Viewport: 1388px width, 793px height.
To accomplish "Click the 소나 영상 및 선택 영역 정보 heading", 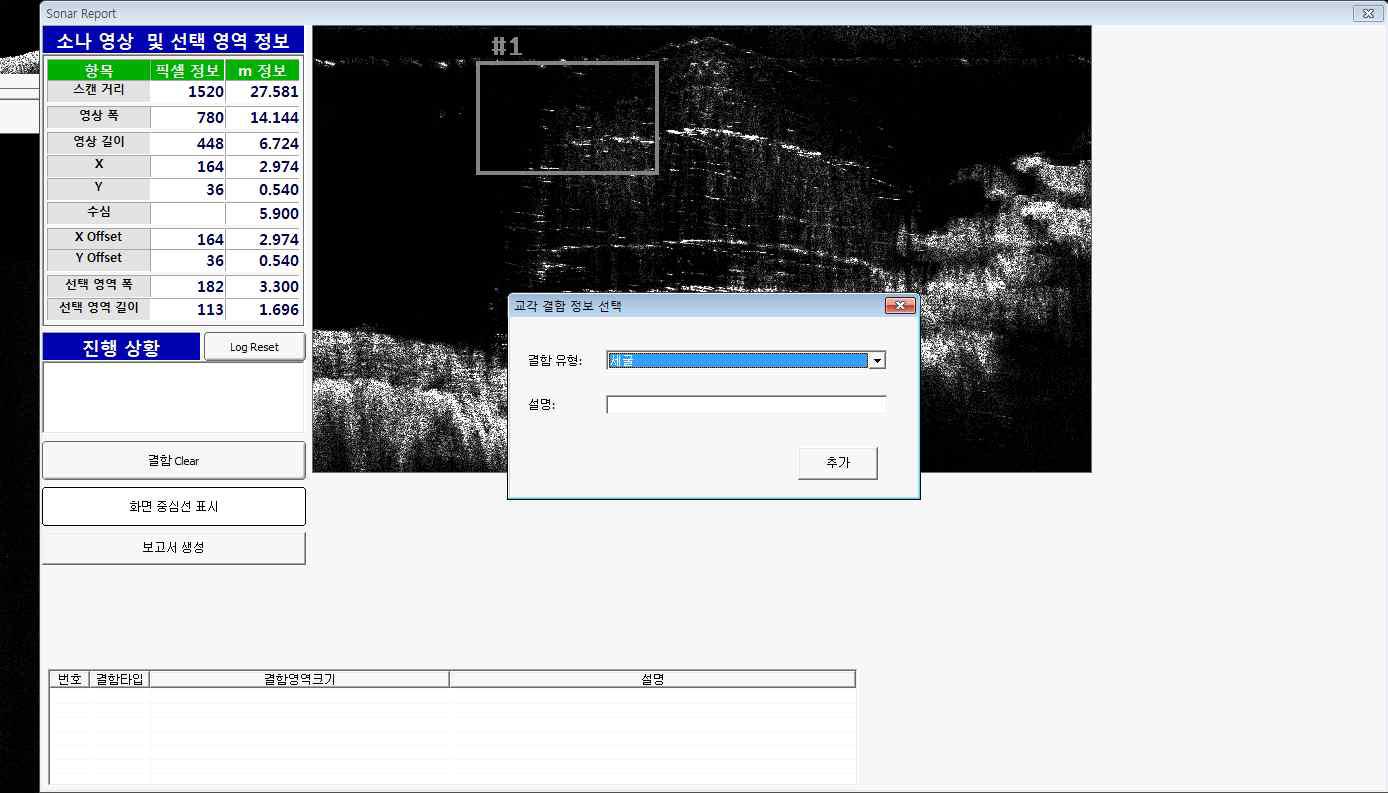I will click(x=173, y=41).
